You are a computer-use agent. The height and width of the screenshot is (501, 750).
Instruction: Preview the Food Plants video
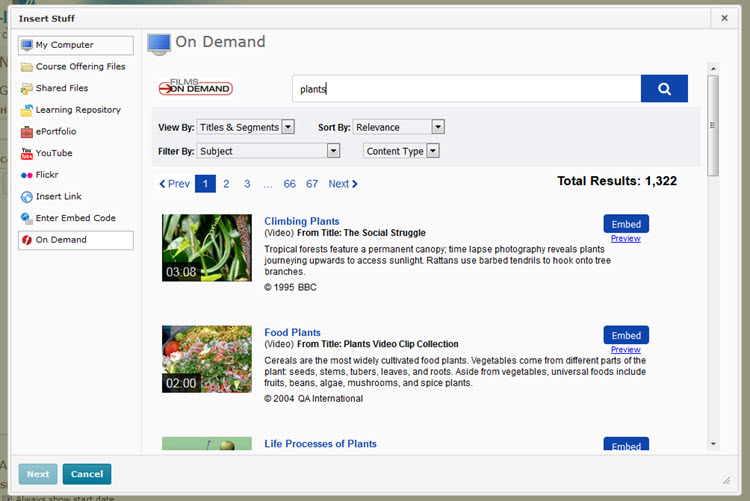pos(626,349)
